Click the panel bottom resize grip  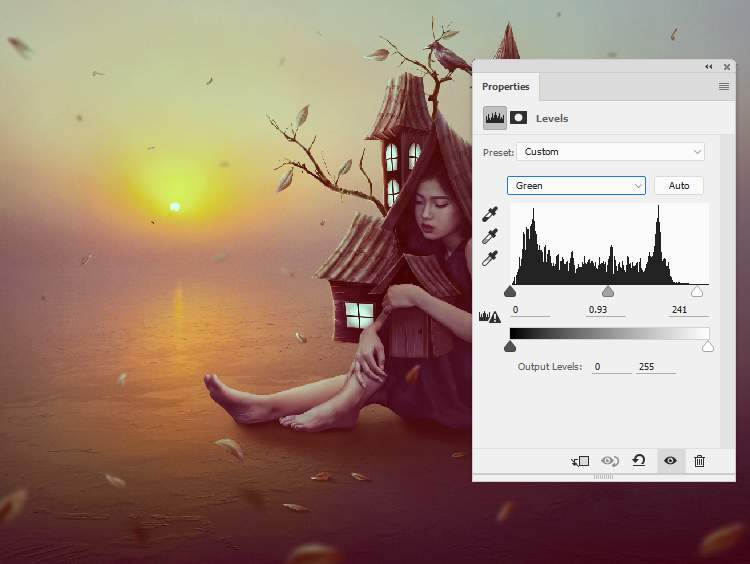[603, 476]
